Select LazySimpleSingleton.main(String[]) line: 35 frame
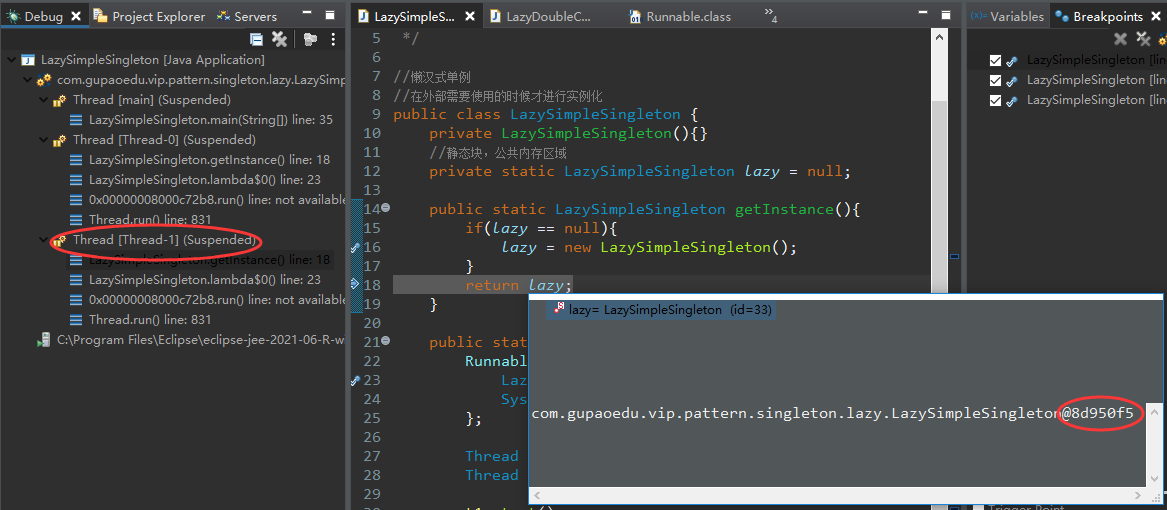The width and height of the screenshot is (1167, 510). (211, 120)
